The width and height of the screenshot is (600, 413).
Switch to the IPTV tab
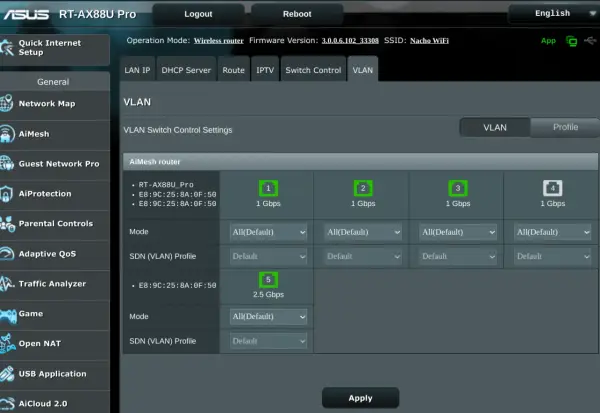pos(265,69)
